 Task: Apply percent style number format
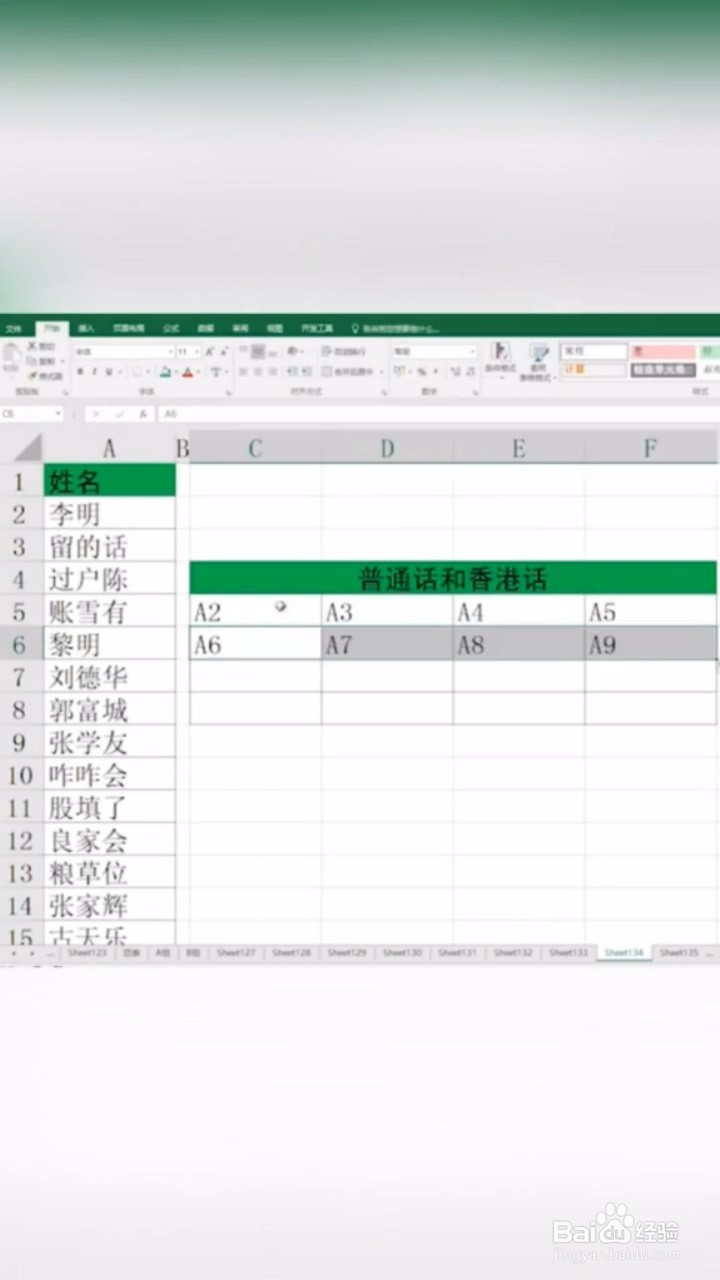point(421,371)
